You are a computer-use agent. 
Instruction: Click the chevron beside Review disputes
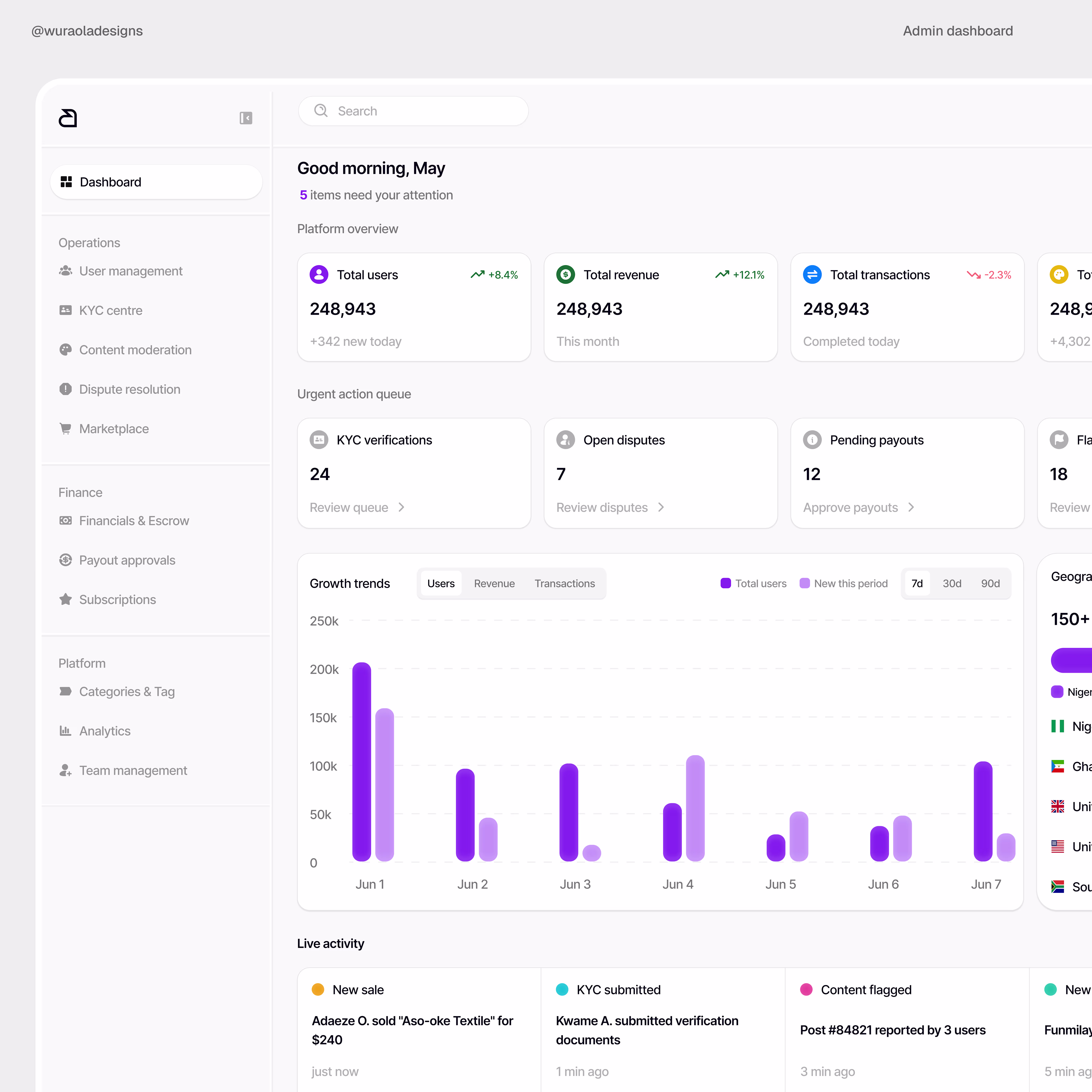661,508
